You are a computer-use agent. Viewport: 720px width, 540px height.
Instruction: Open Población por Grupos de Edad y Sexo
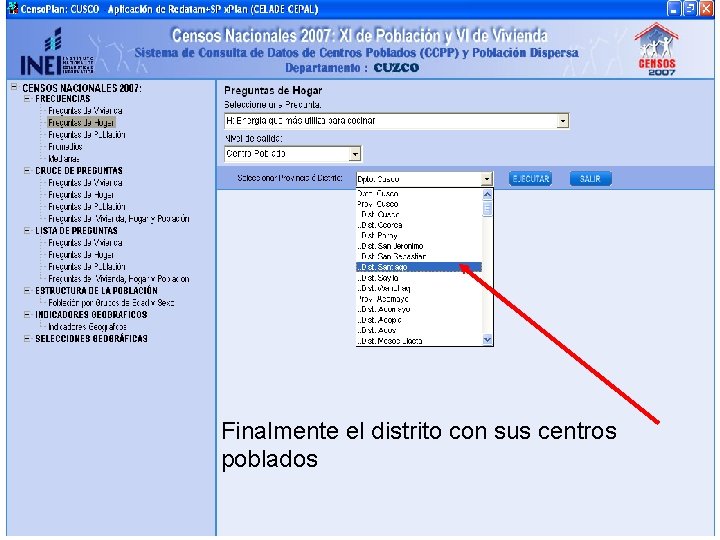tap(111, 303)
